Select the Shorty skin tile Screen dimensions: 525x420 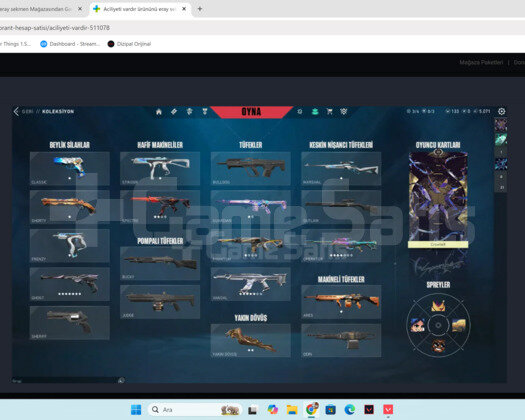point(70,207)
